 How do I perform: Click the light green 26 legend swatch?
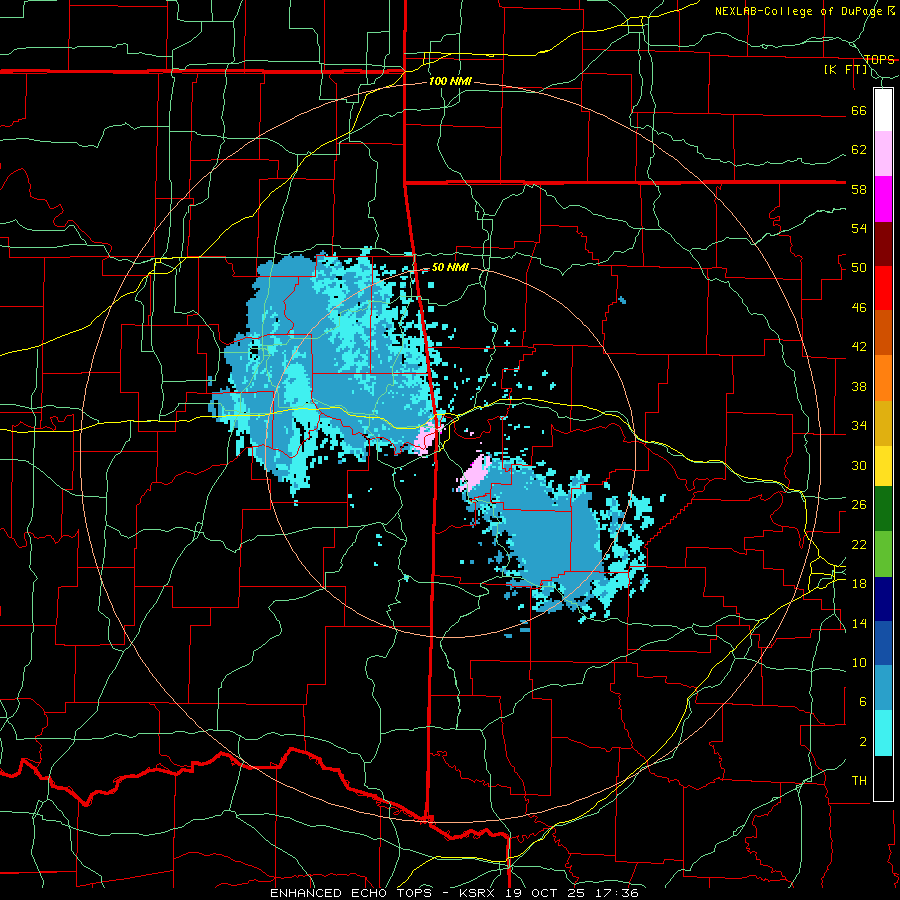(x=883, y=554)
